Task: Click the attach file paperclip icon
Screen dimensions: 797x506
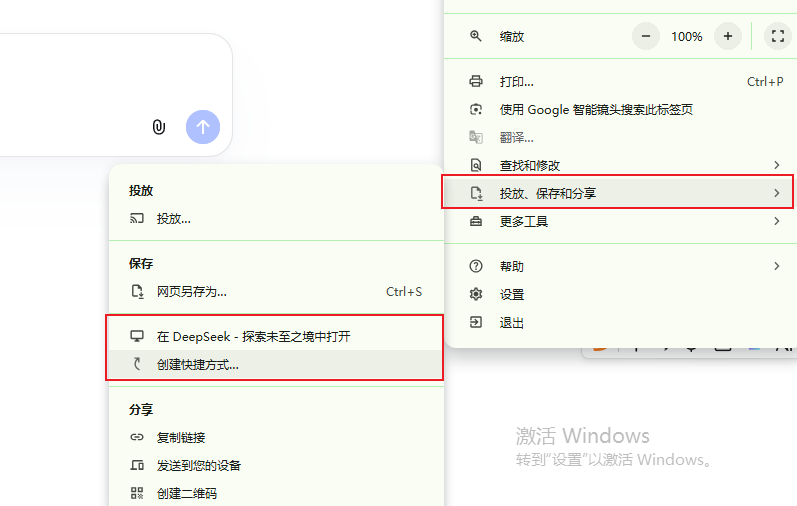Action: click(159, 127)
